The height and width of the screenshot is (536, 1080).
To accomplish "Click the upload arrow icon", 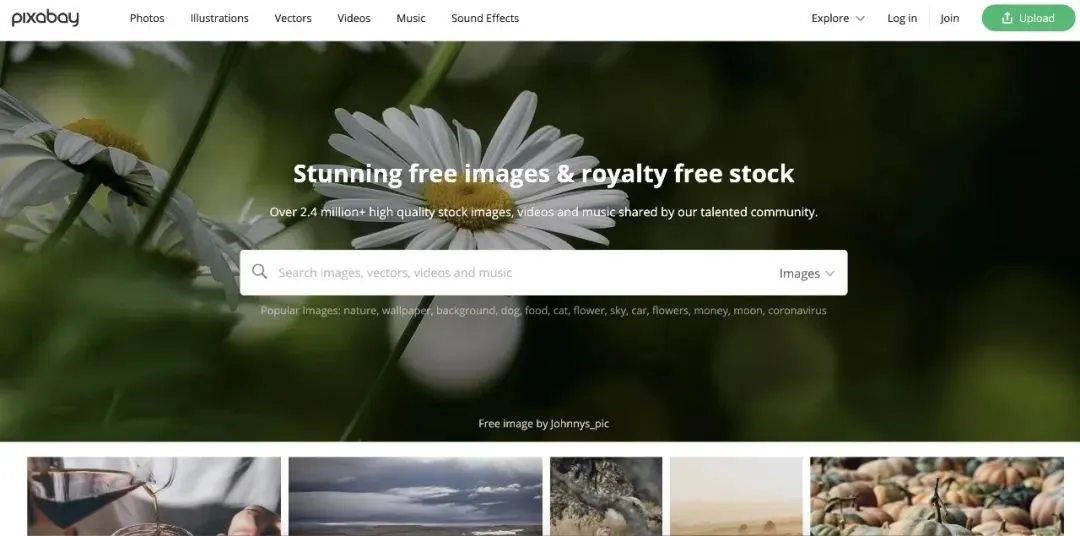I will [x=1007, y=19].
